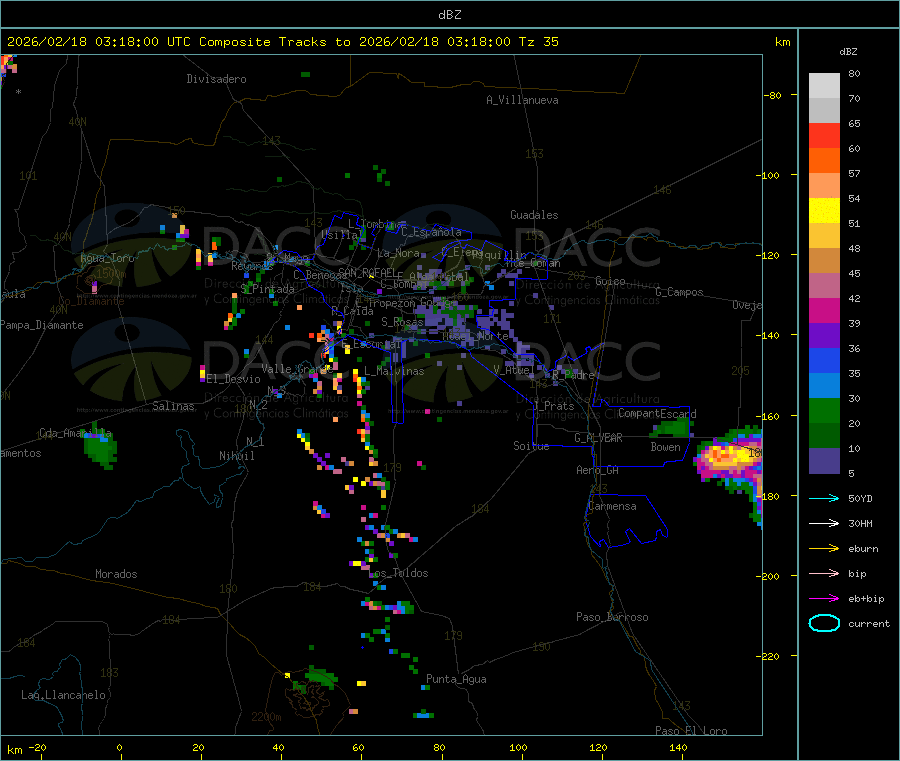Click the C_Campos map label
Viewport: 900px width, 761px height.
coord(680,292)
